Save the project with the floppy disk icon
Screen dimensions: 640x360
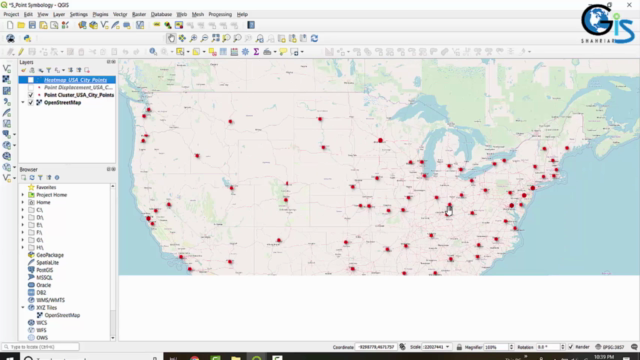tap(32, 25)
